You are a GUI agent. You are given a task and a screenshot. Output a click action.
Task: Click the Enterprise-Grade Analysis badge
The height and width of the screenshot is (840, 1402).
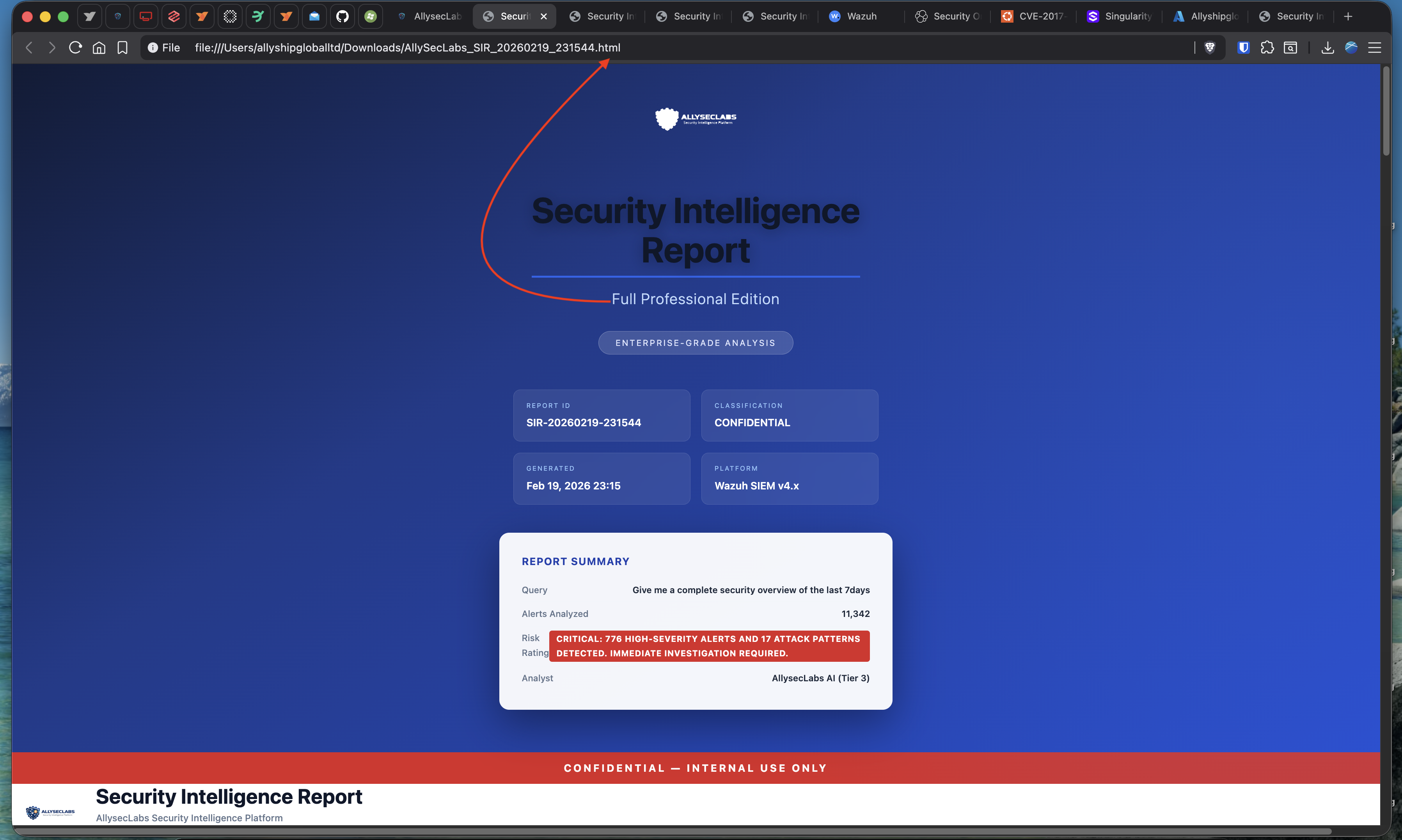[695, 343]
